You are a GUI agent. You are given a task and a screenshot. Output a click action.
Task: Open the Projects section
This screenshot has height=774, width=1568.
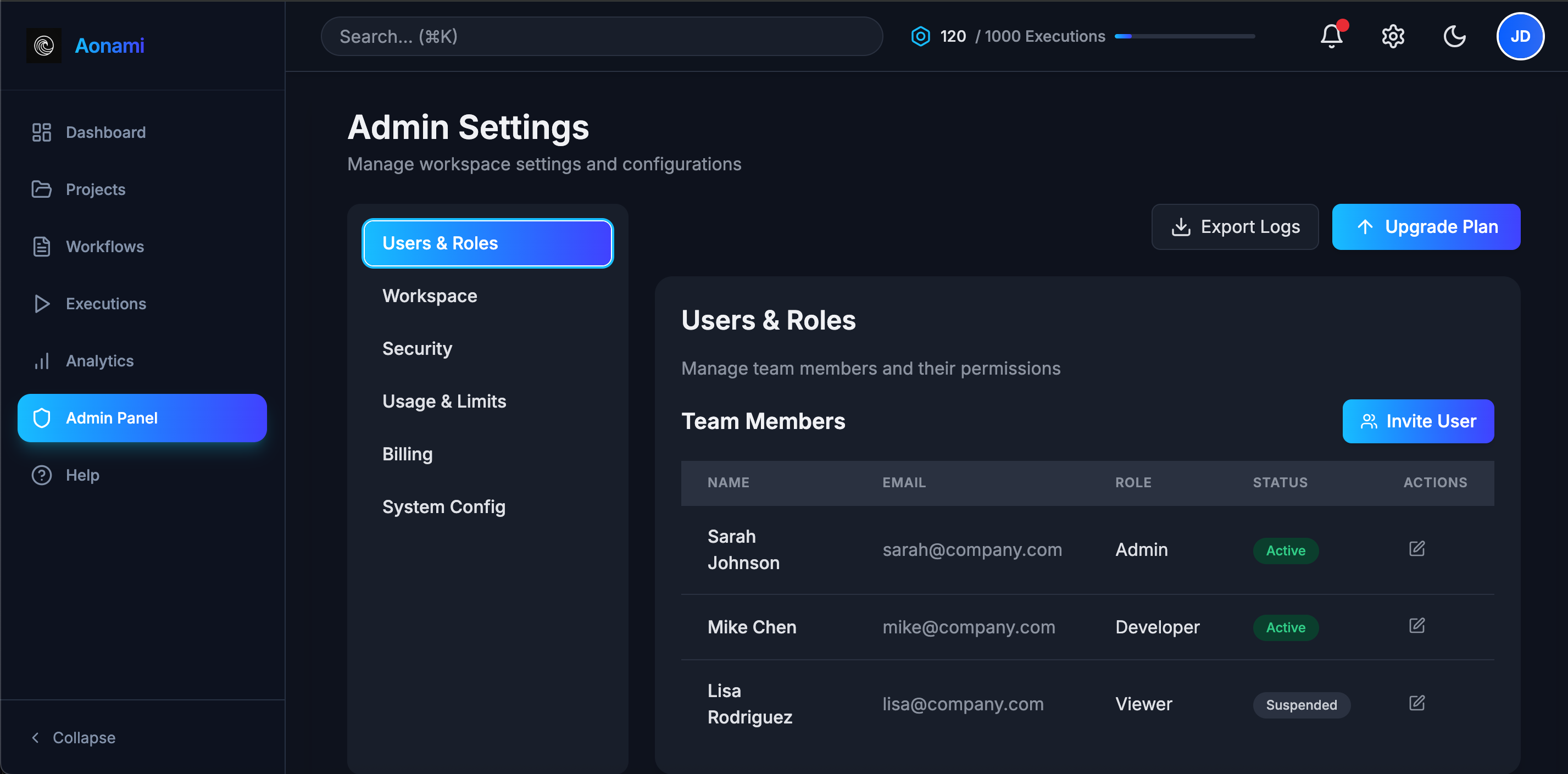pyautogui.click(x=142, y=189)
